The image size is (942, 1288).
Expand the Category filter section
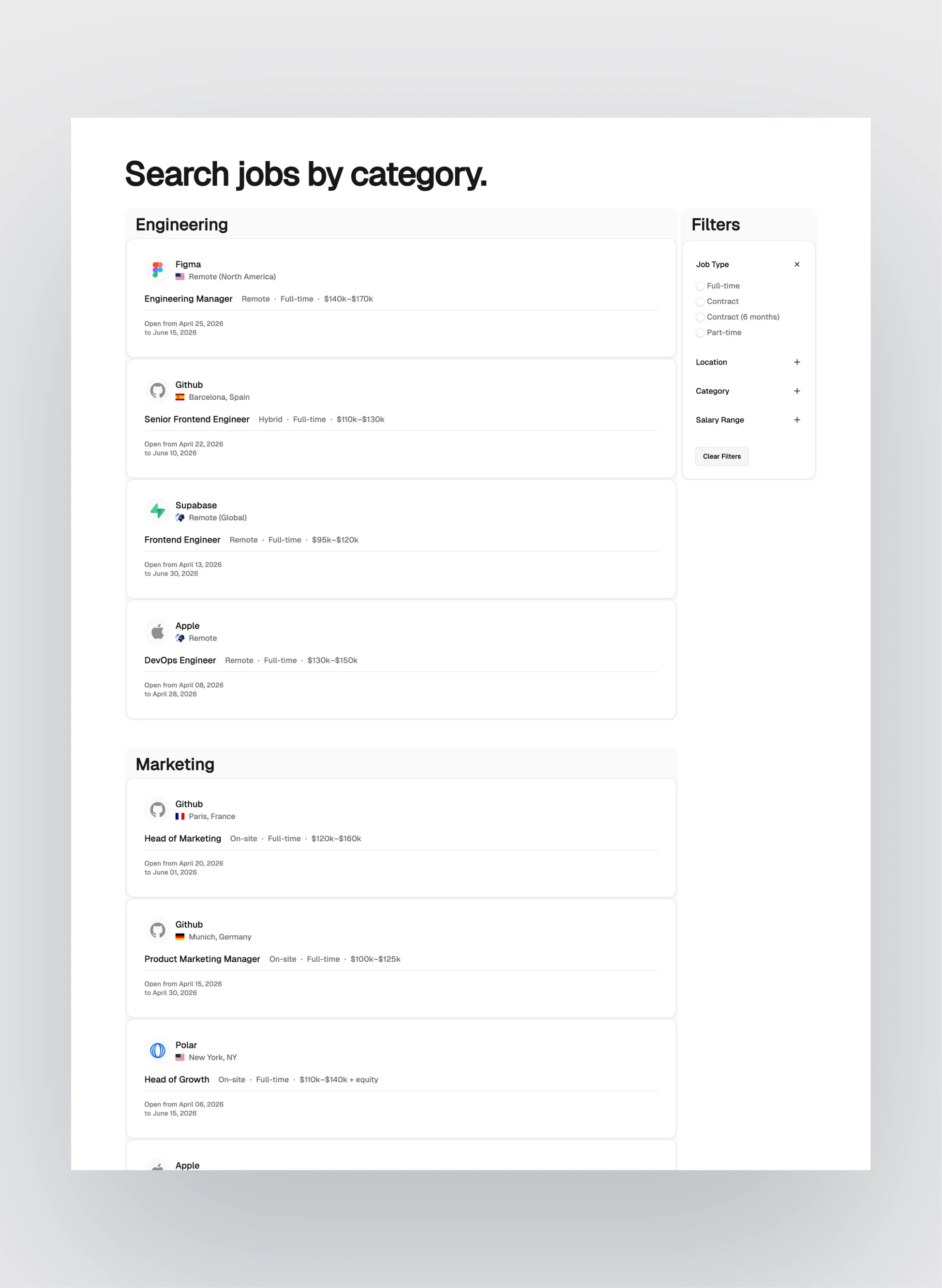point(796,391)
